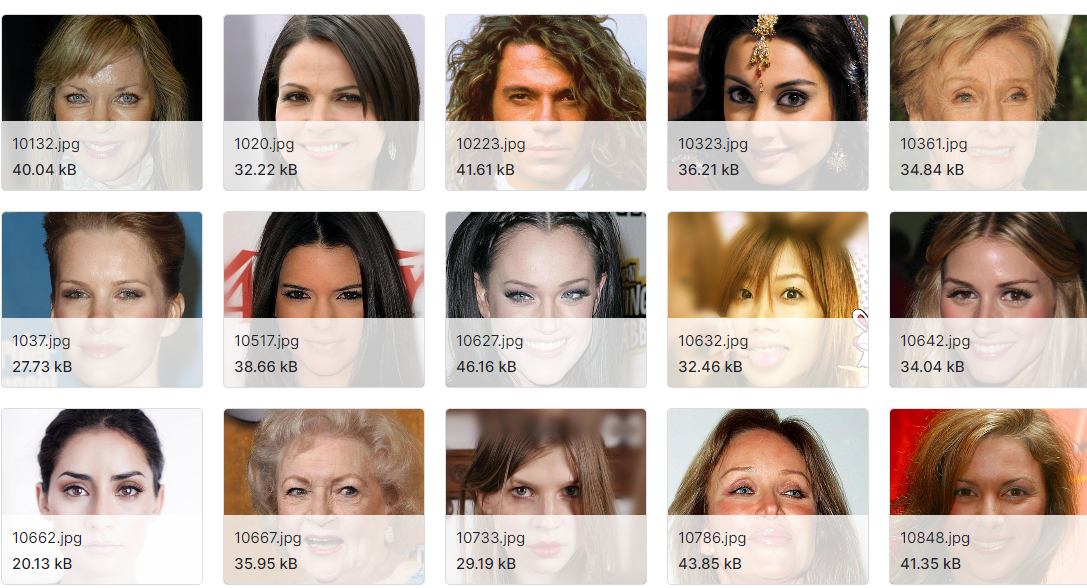Select the 10361.jpg thumbnail
Screen dimensions: 1087x588
tap(988, 103)
